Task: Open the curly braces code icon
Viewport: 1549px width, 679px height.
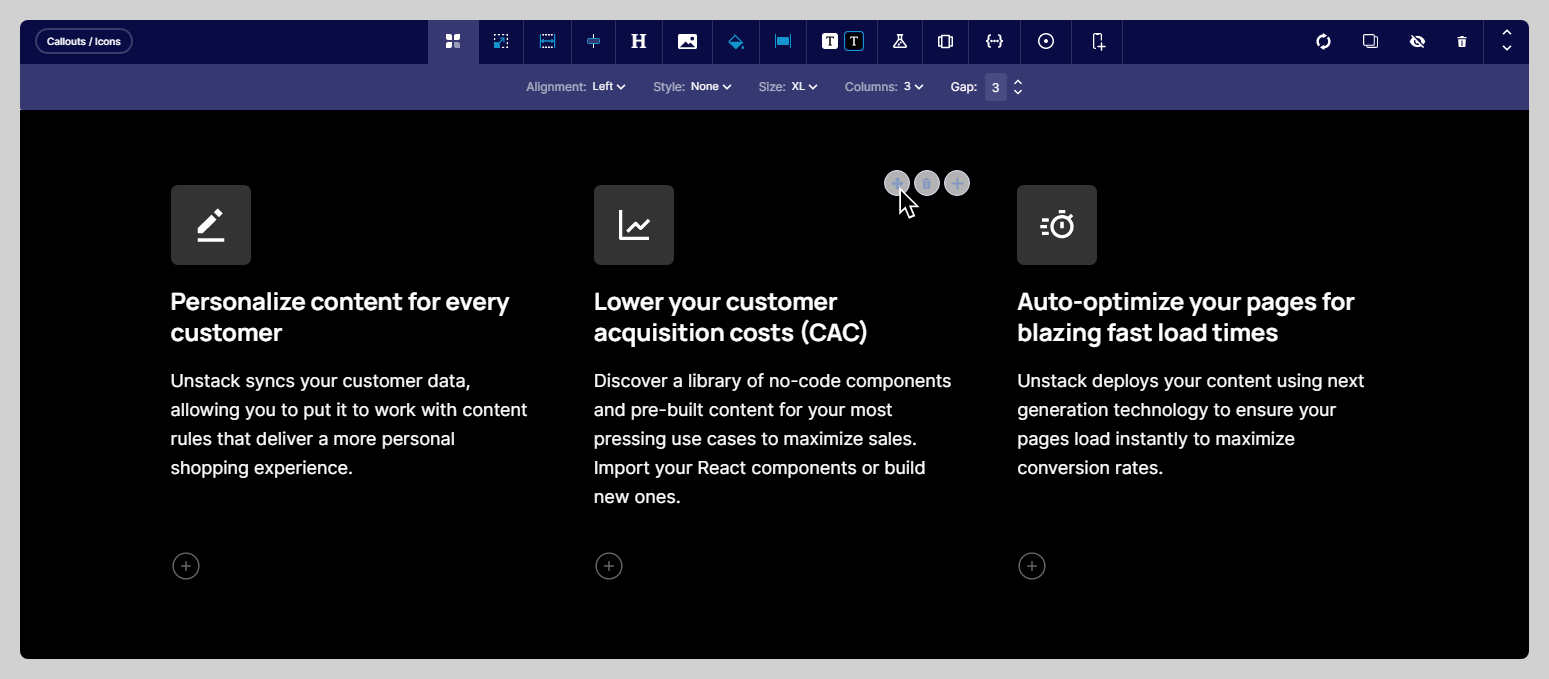Action: pyautogui.click(x=994, y=42)
